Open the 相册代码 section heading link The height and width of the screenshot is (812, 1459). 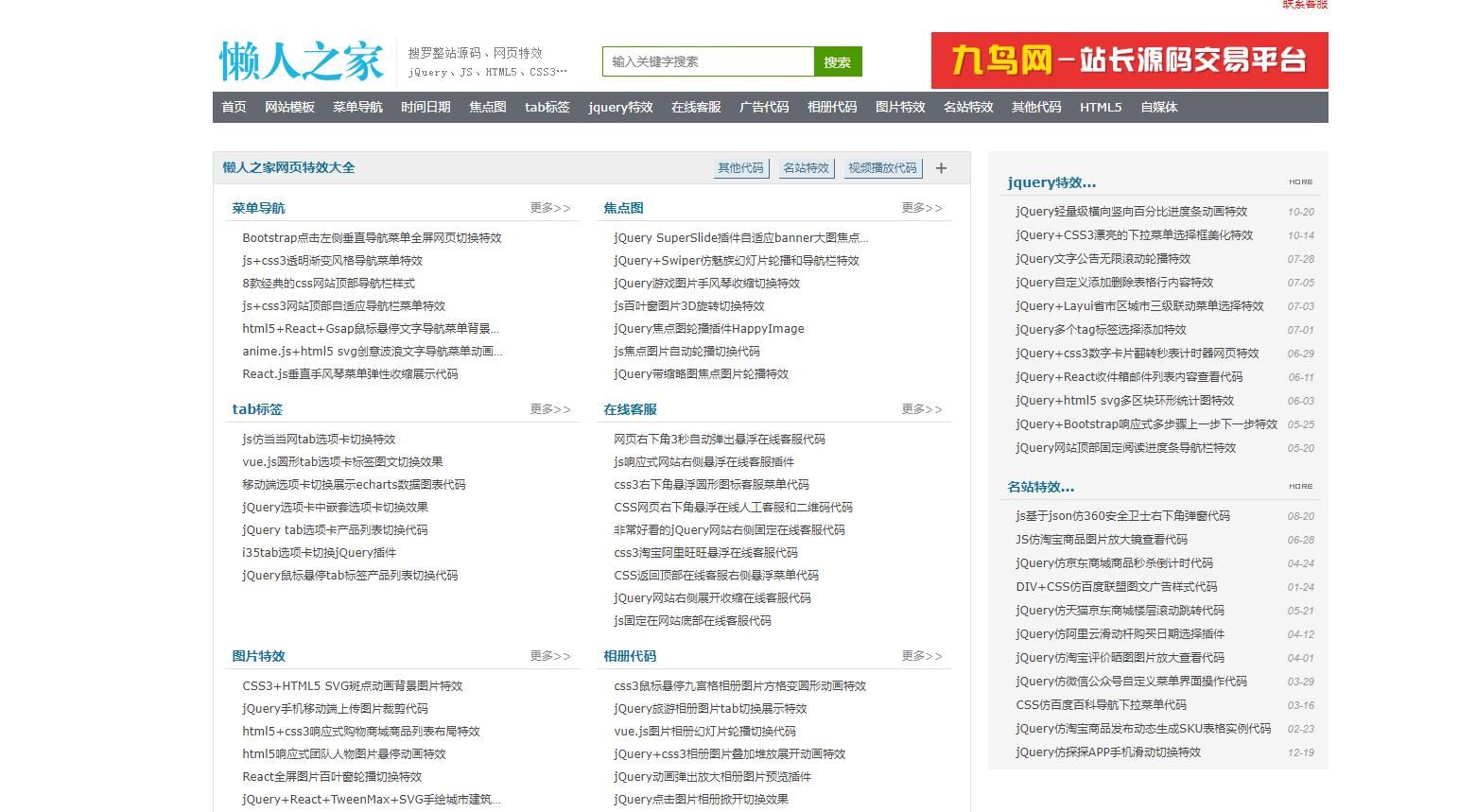(630, 656)
